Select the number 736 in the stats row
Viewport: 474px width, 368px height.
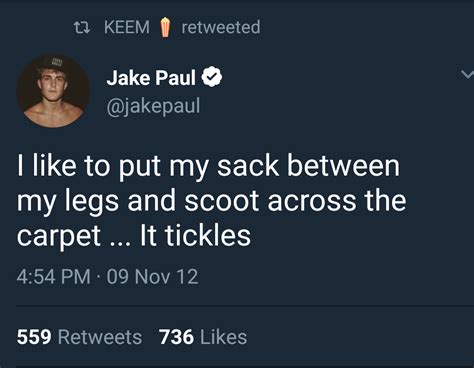(176, 337)
